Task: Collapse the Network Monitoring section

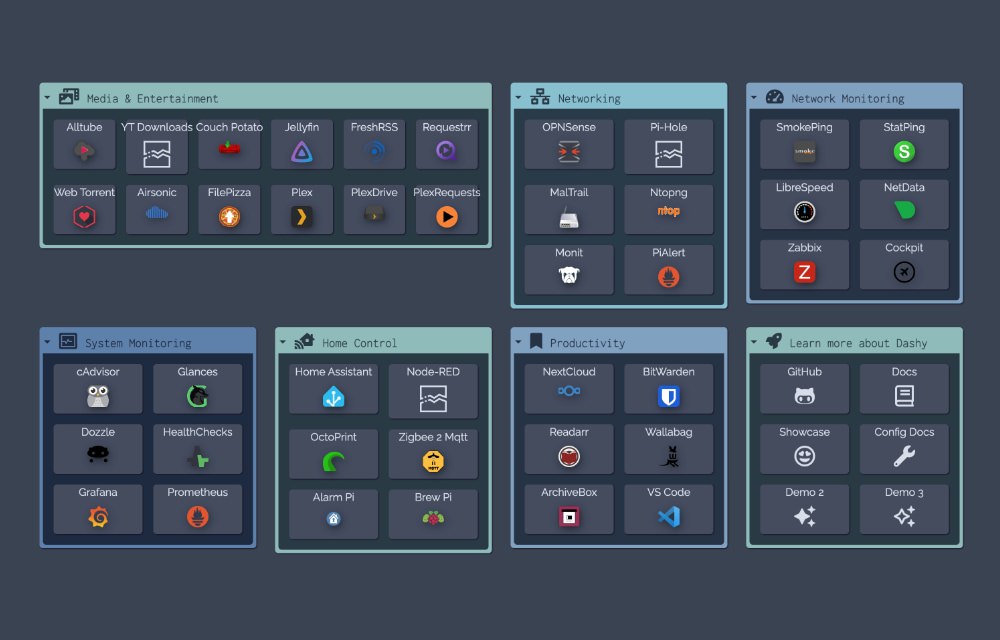Action: [754, 98]
